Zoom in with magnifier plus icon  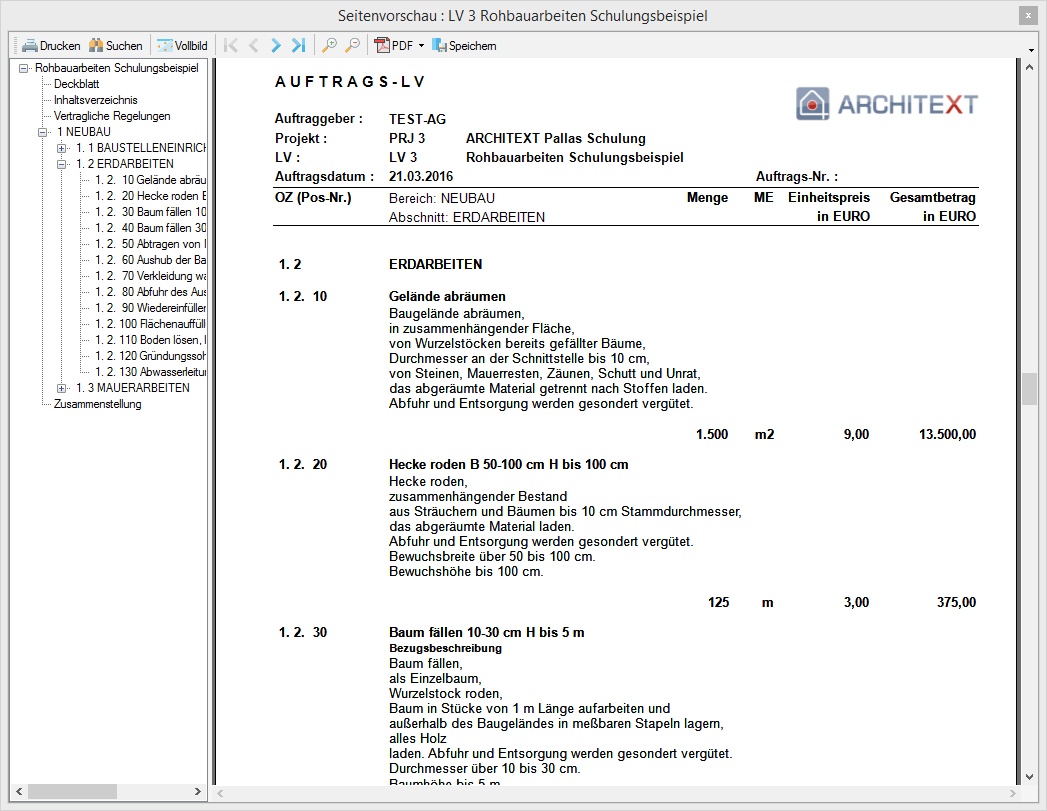(329, 45)
